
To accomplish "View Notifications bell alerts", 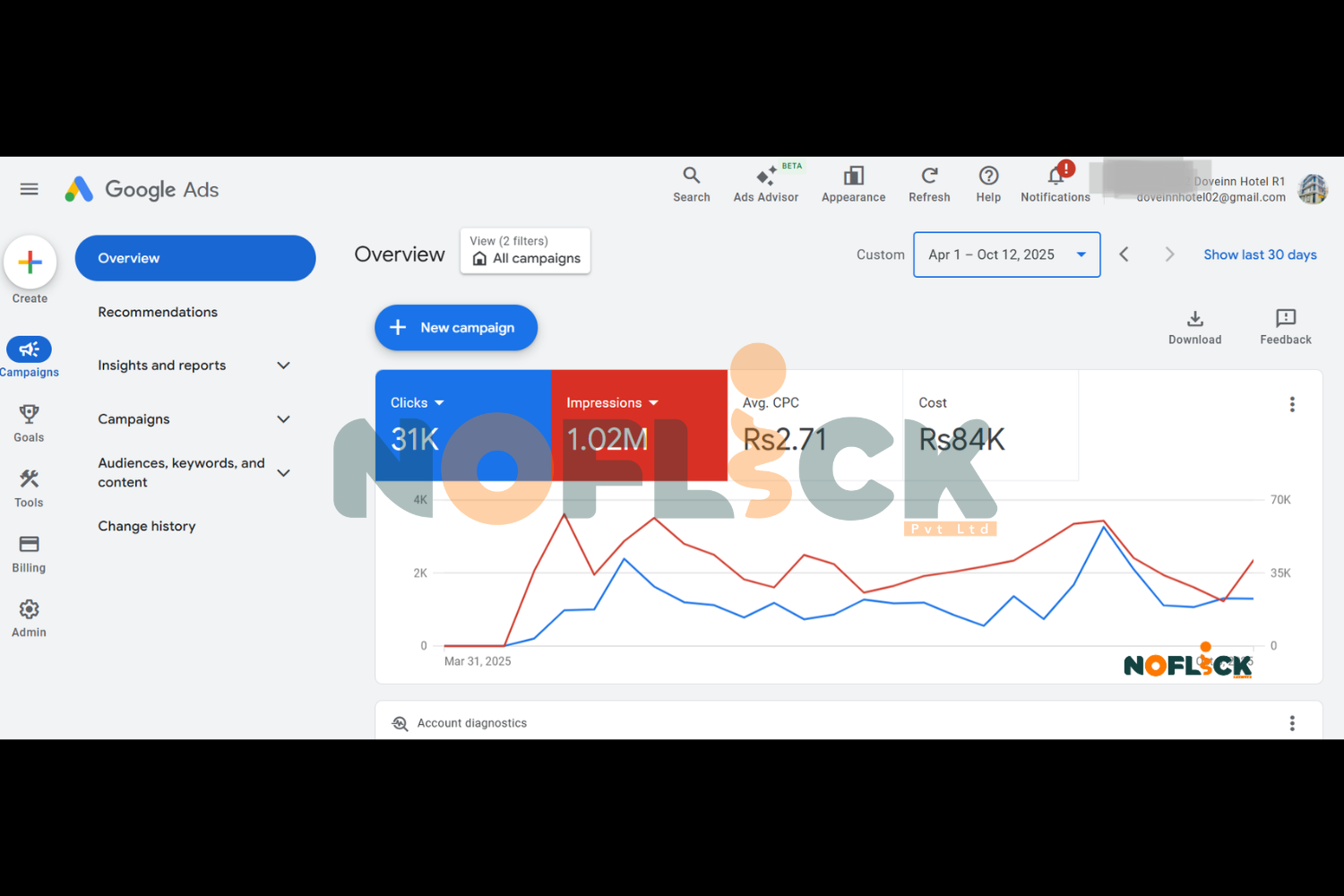I will click(1055, 185).
